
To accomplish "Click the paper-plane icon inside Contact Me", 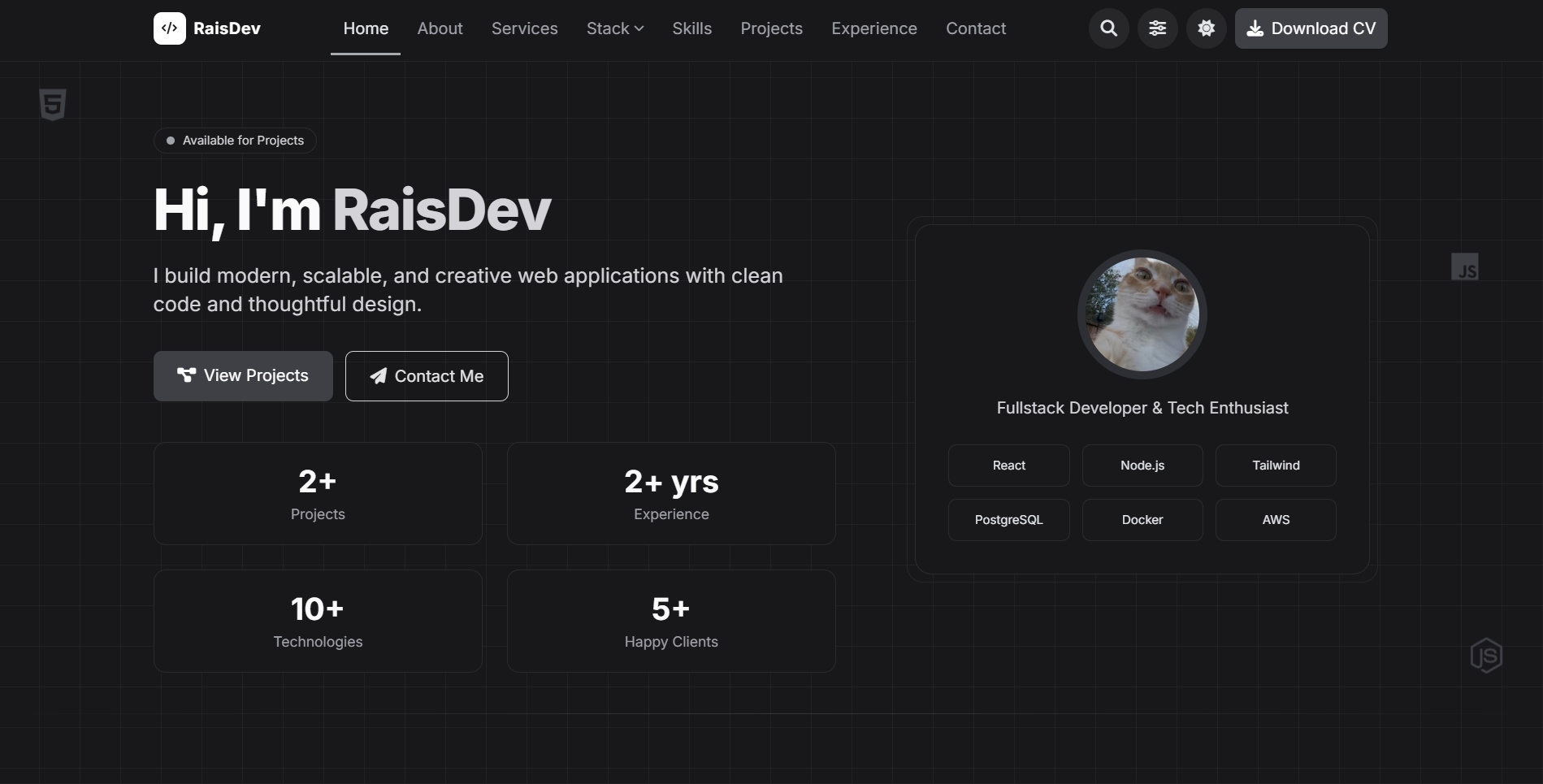I will tap(378, 376).
